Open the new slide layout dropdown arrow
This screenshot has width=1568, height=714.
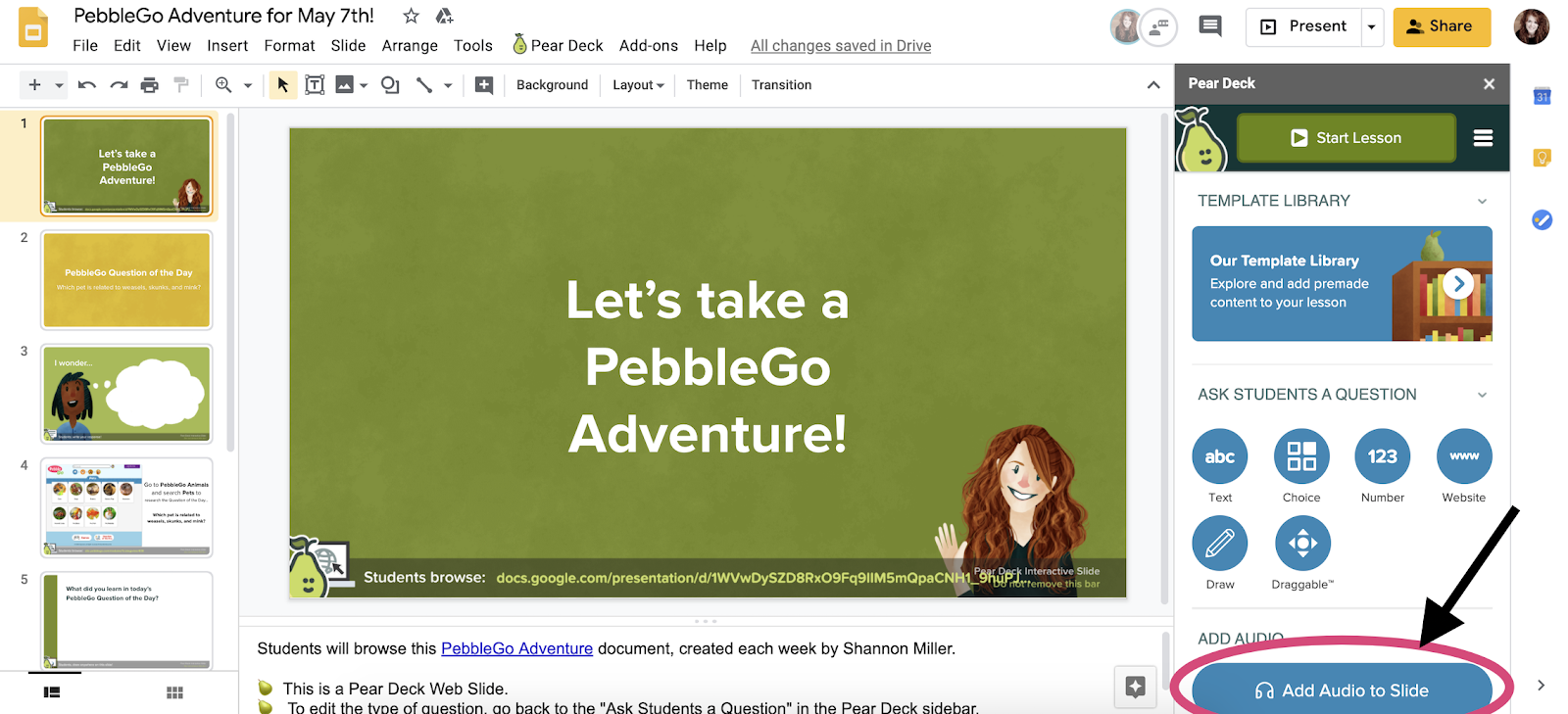(x=59, y=85)
